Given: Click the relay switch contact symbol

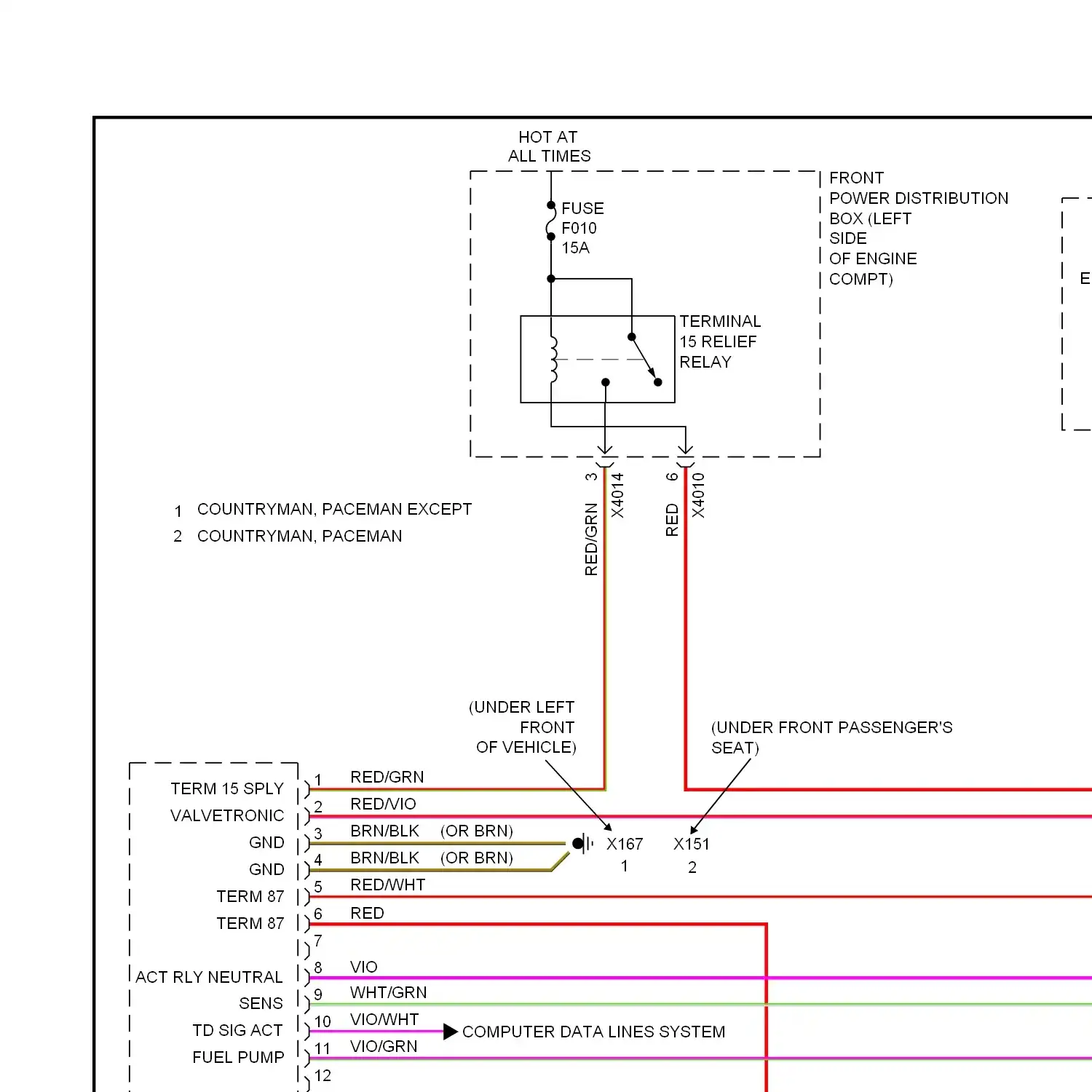Looking at the screenshot, I should 645,360.
